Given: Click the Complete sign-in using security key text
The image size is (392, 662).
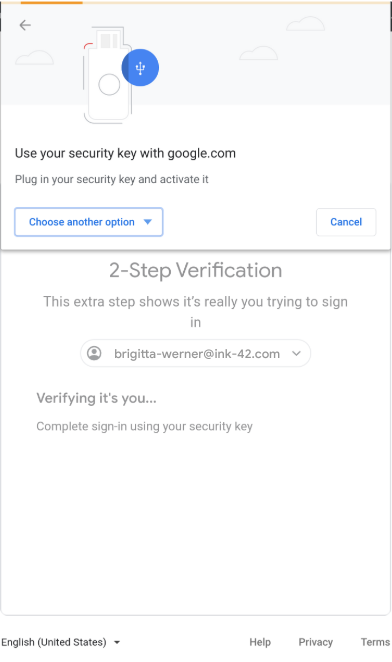Looking at the screenshot, I should tap(144, 426).
